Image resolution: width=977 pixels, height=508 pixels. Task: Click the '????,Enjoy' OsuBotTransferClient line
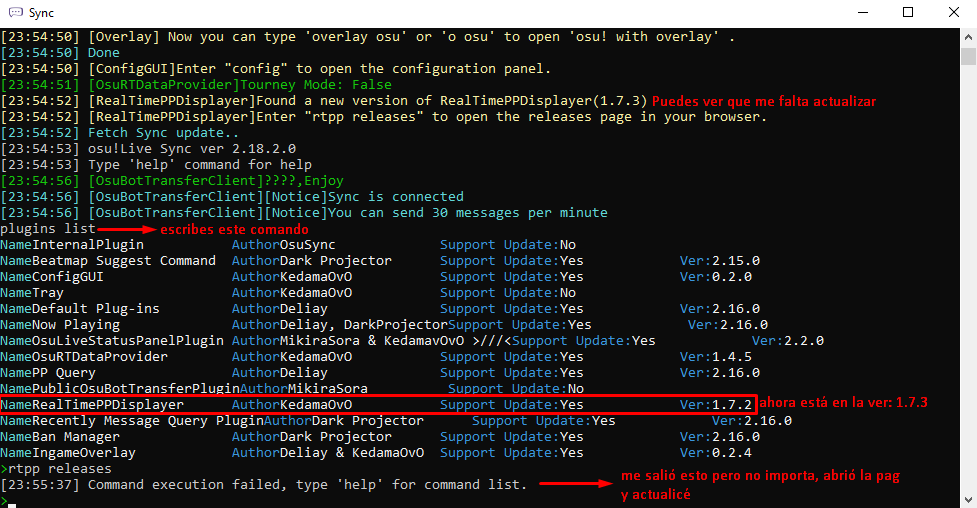[x=172, y=181]
